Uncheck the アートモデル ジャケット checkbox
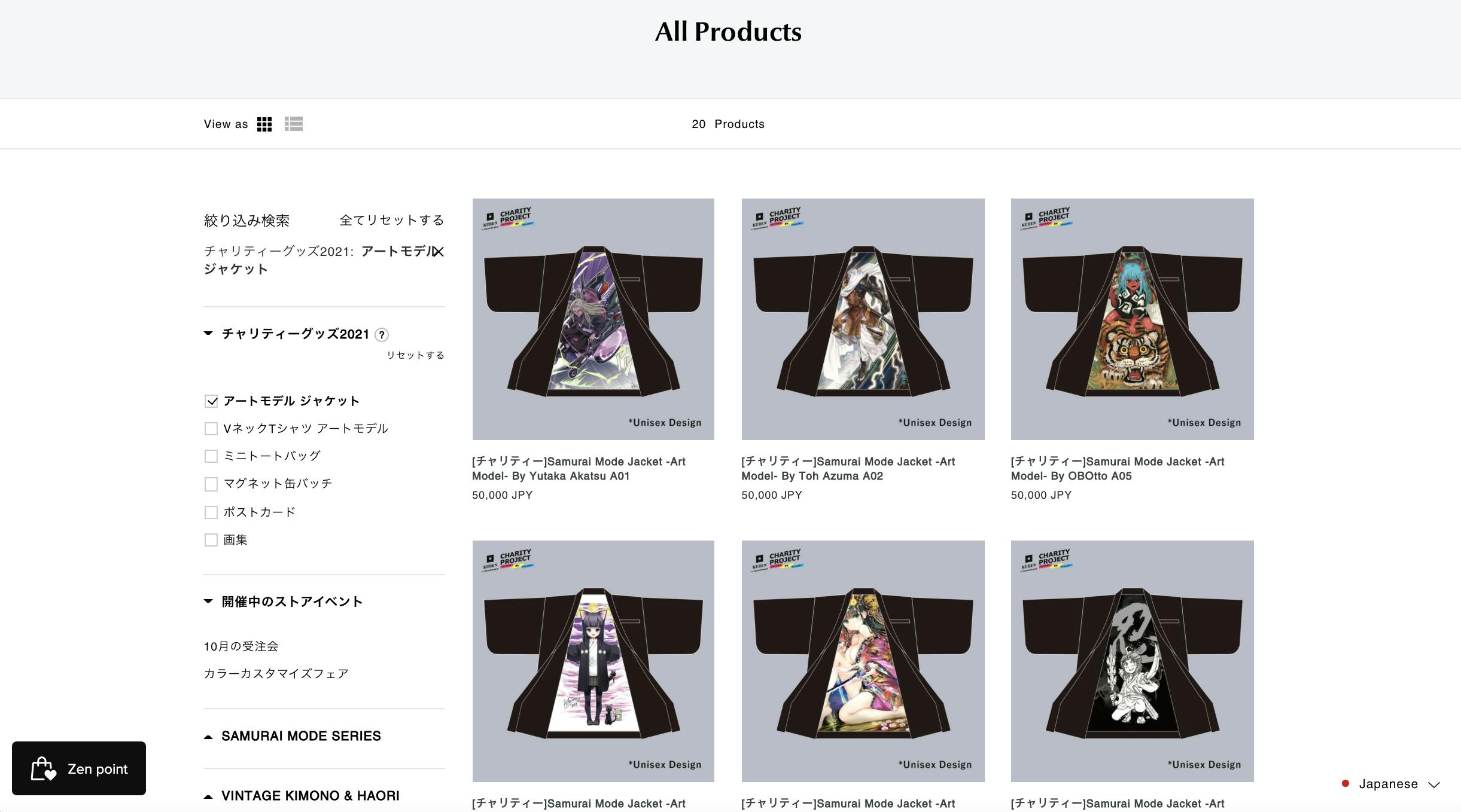Screen dimensions: 1461x812 pos(211,401)
